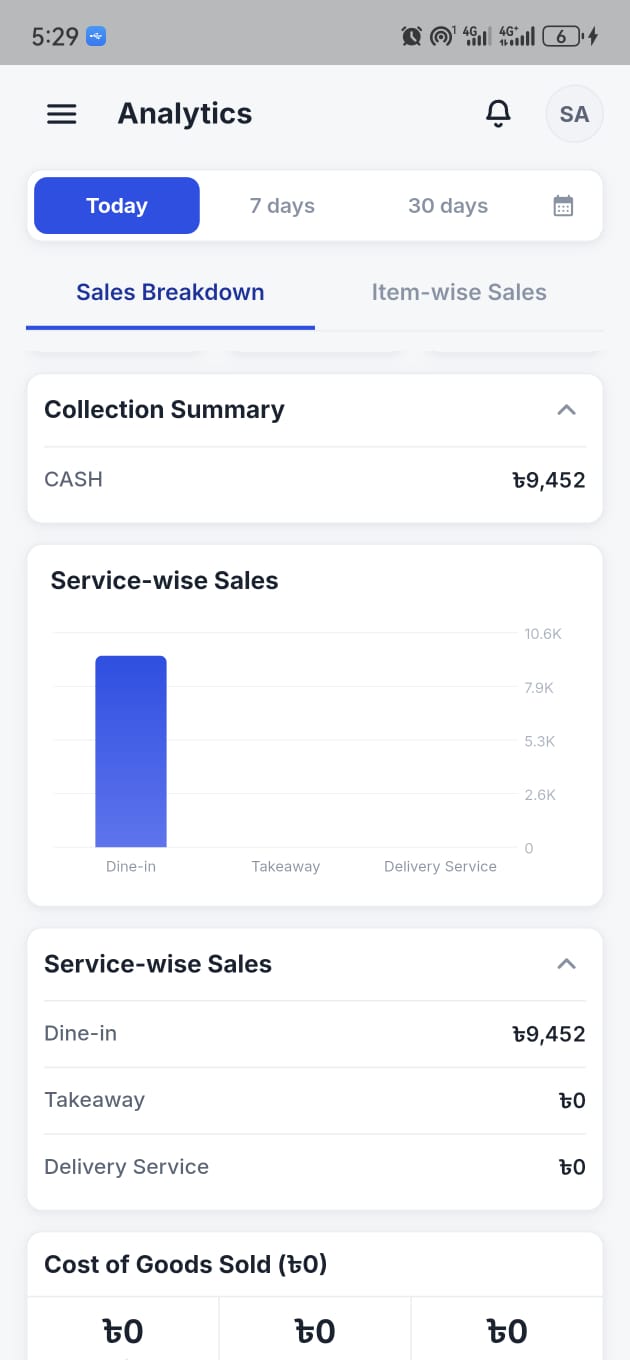Open notifications bell

pos(498,114)
